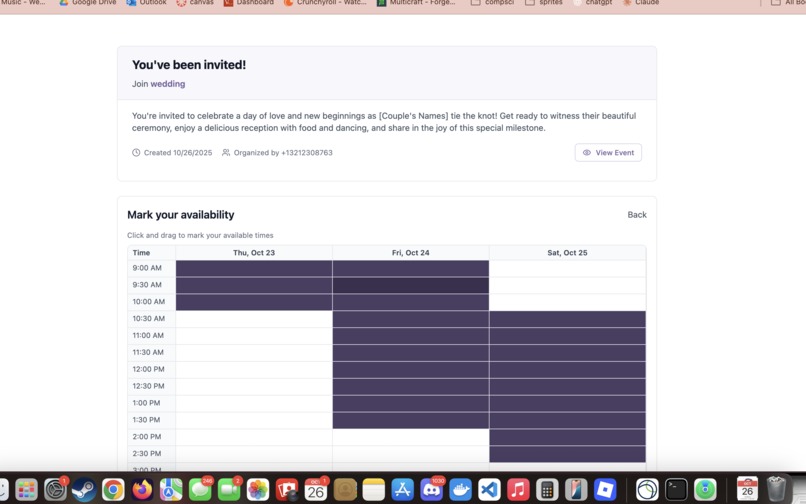Open Contacts app in the dock
This screenshot has height=504, width=806.
coord(345,489)
